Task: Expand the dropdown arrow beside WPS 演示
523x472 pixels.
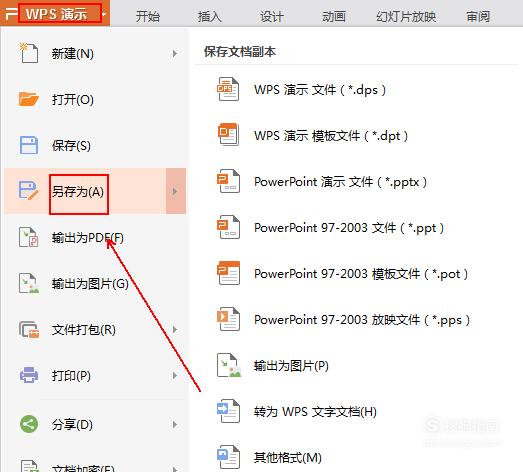Action: click(104, 14)
